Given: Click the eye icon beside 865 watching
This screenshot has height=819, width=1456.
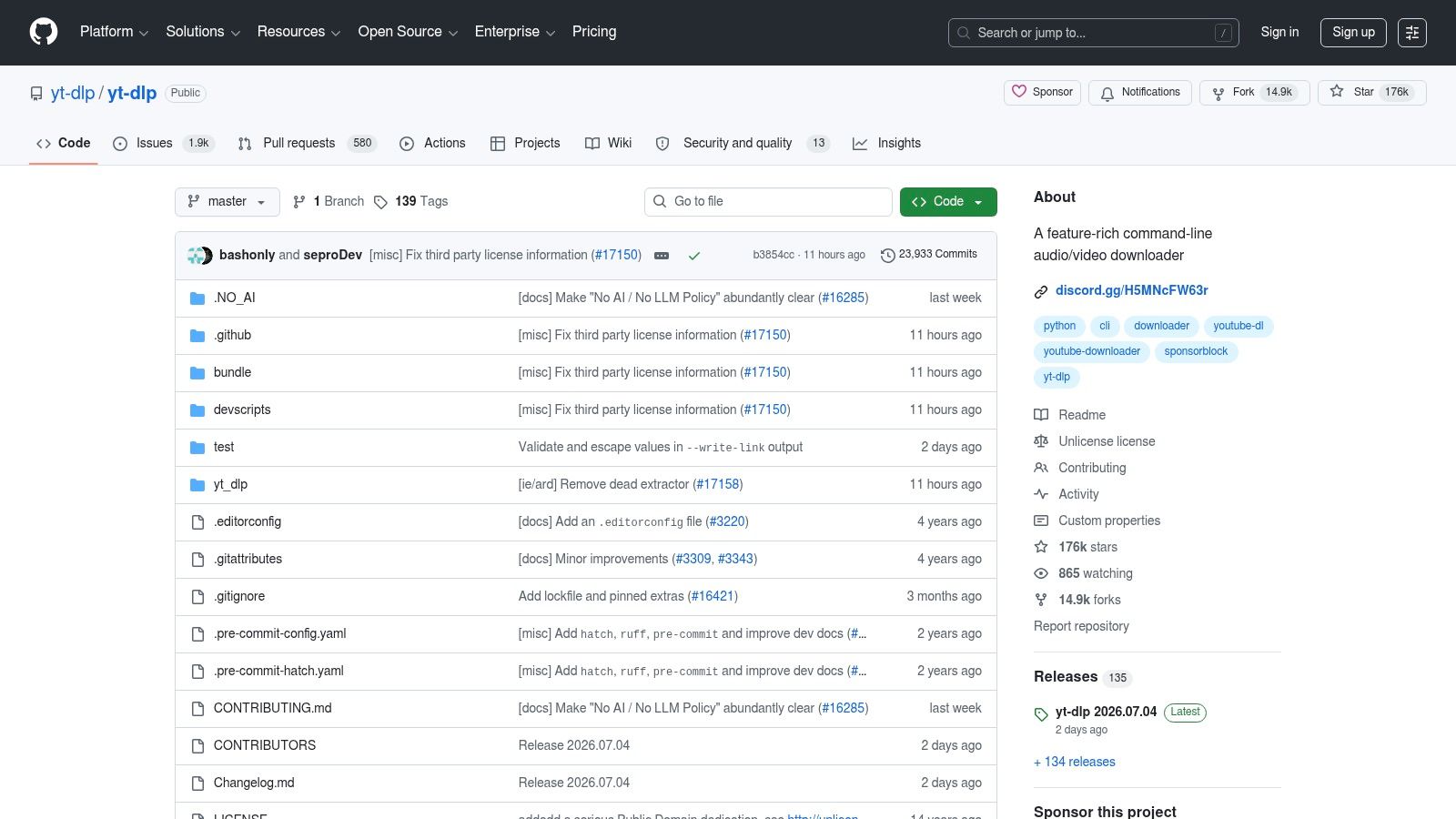Looking at the screenshot, I should tap(1041, 573).
